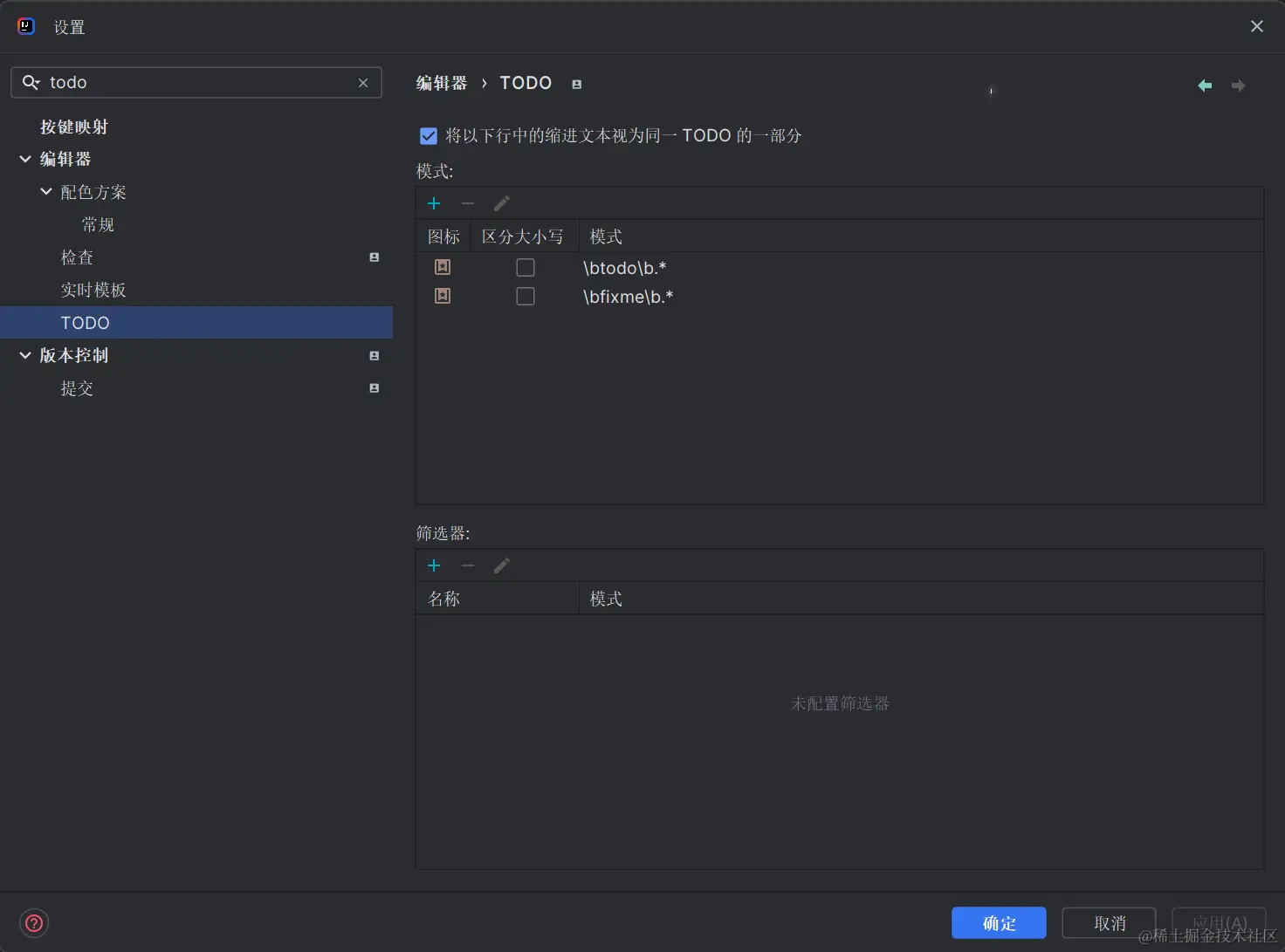Click the icon for the \btodo pattern row
The width and height of the screenshot is (1285, 952).
point(442,267)
